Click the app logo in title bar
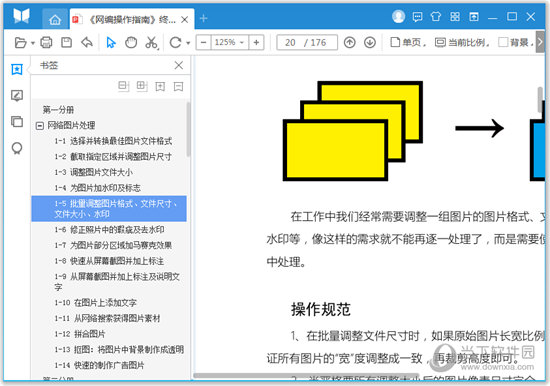Image resolution: width=550 pixels, height=386 pixels. tap(21, 16)
